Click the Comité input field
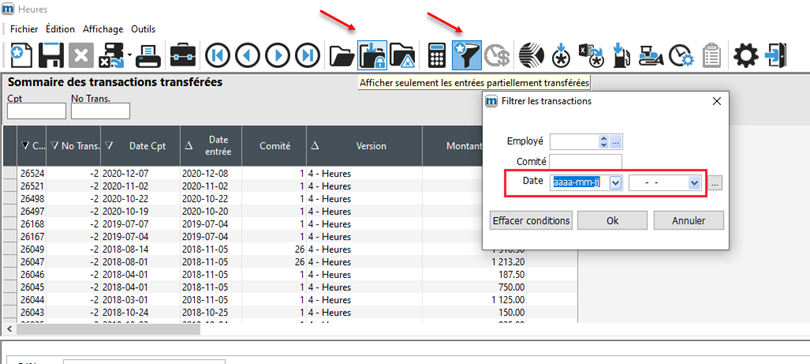Viewport: 810px width, 364px height. [x=586, y=162]
